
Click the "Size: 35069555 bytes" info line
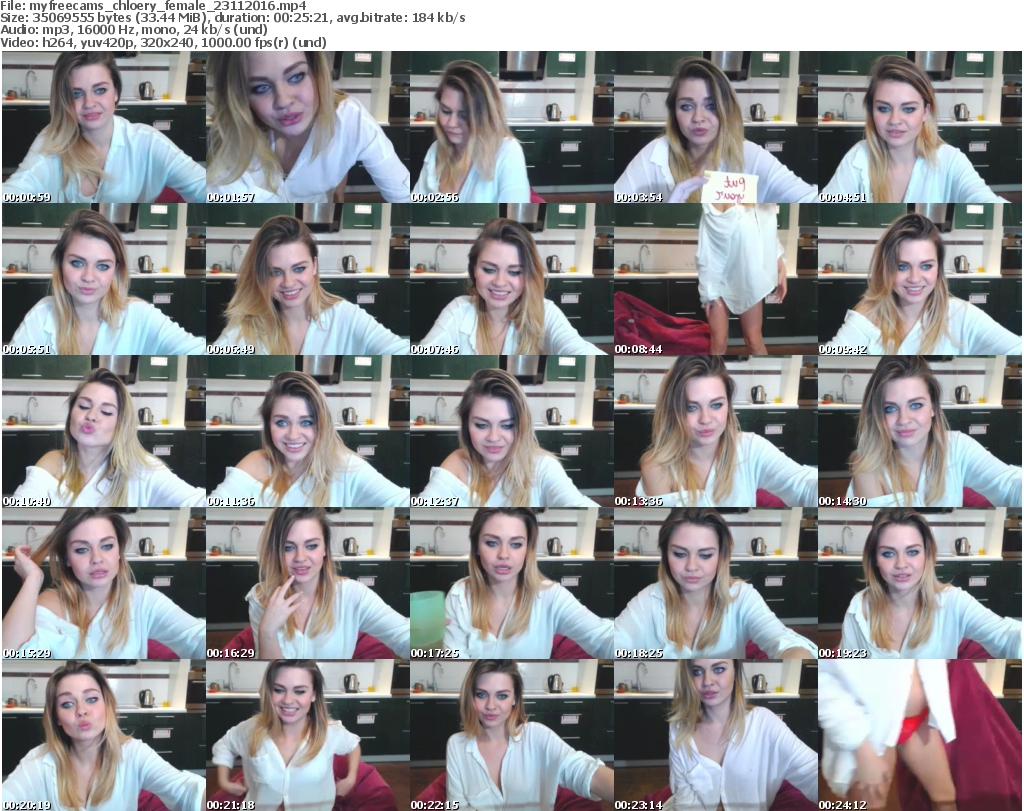point(233,18)
